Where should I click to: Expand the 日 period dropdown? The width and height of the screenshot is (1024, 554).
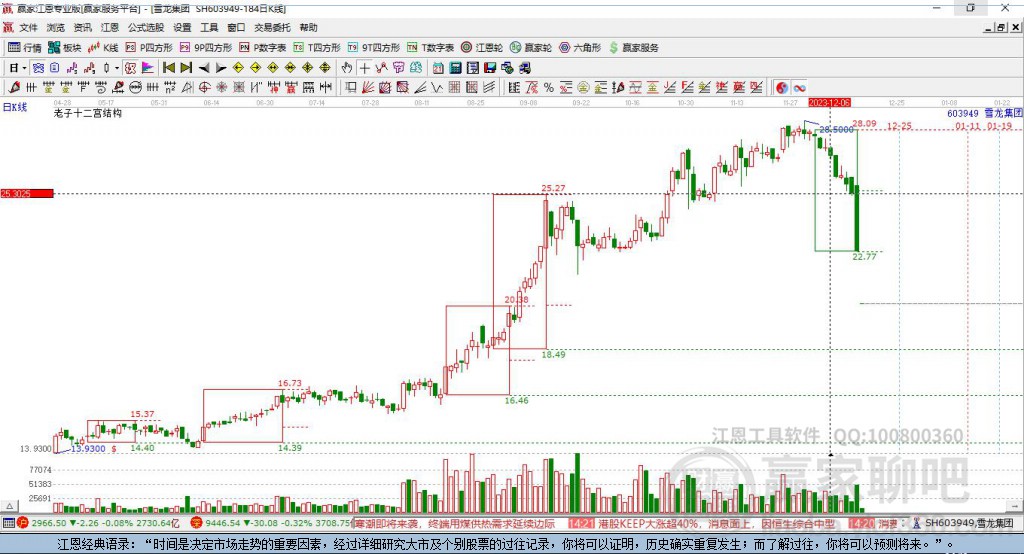tap(24, 68)
